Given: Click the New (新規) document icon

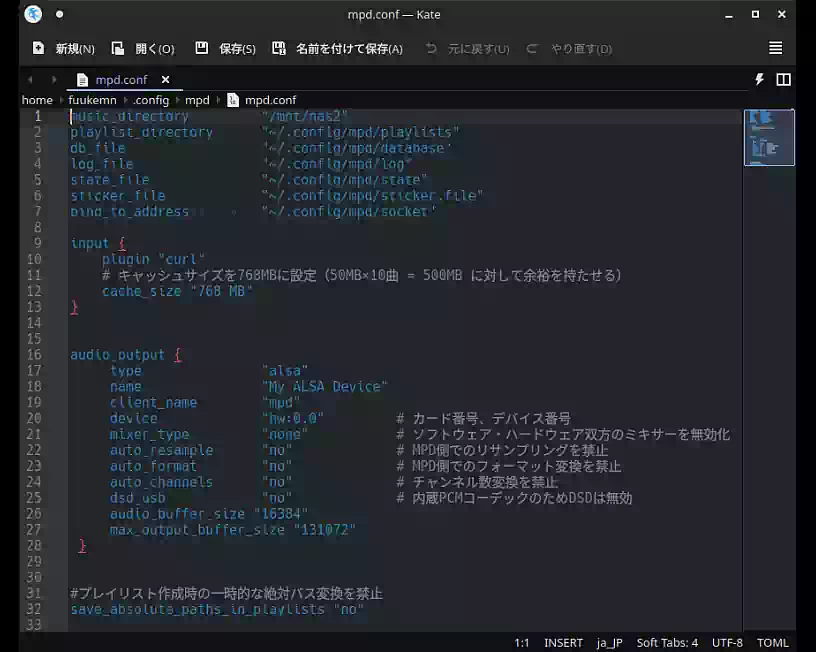Looking at the screenshot, I should point(39,48).
